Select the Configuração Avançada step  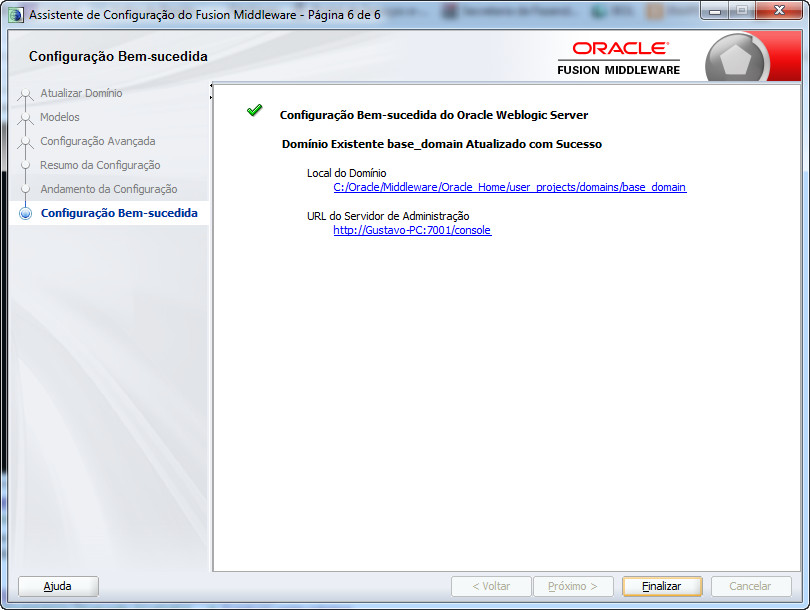tap(98, 141)
